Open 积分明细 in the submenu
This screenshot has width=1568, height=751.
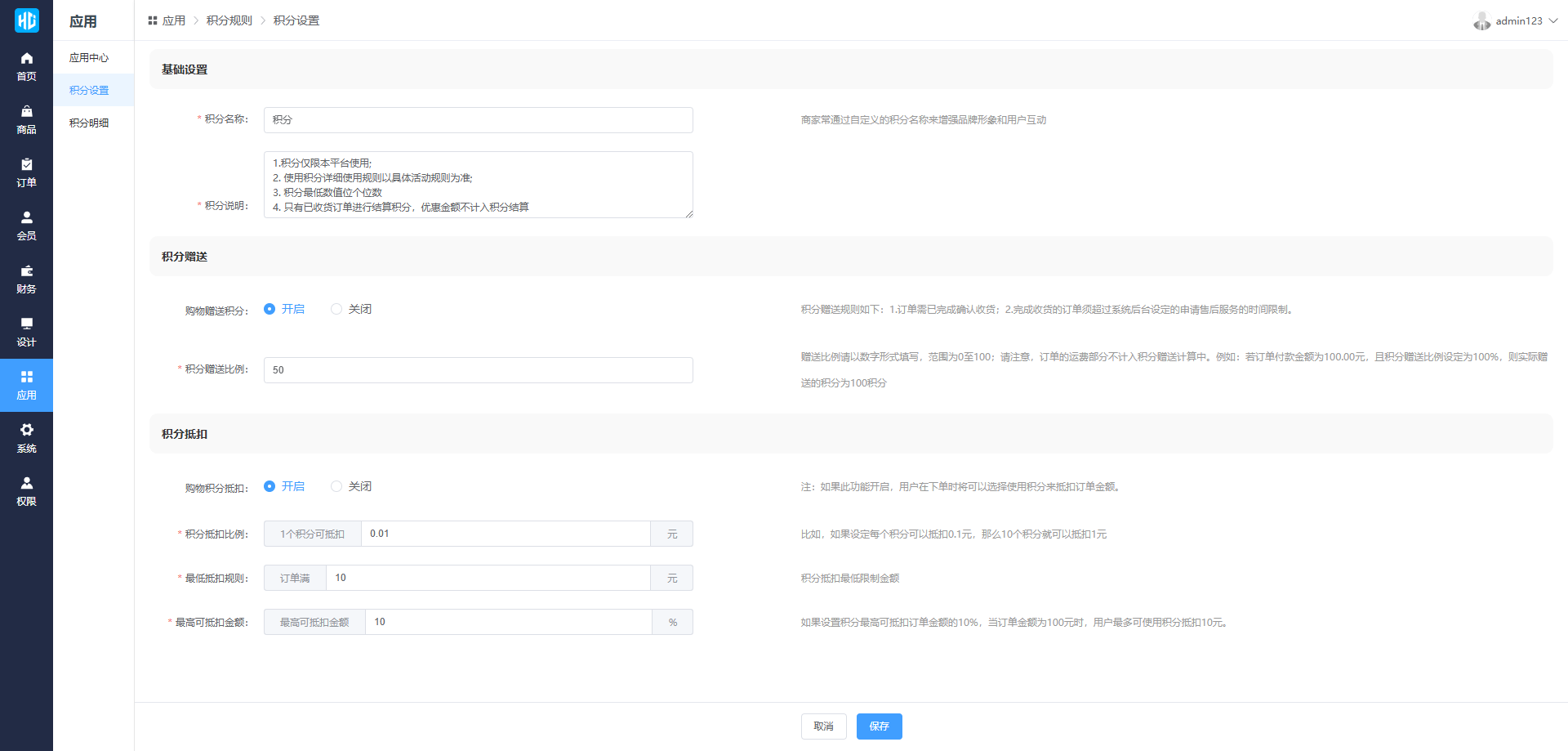click(89, 123)
